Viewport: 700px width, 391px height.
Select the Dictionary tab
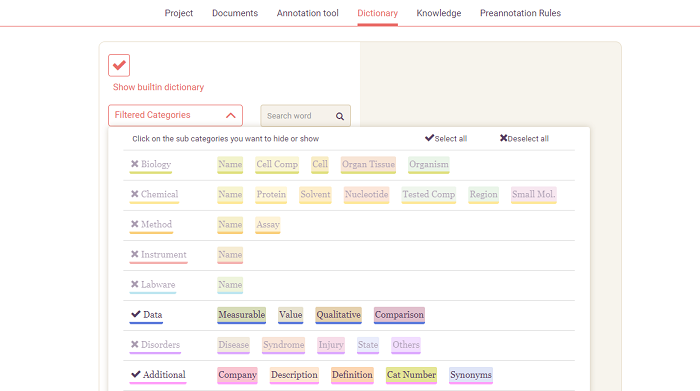(377, 13)
